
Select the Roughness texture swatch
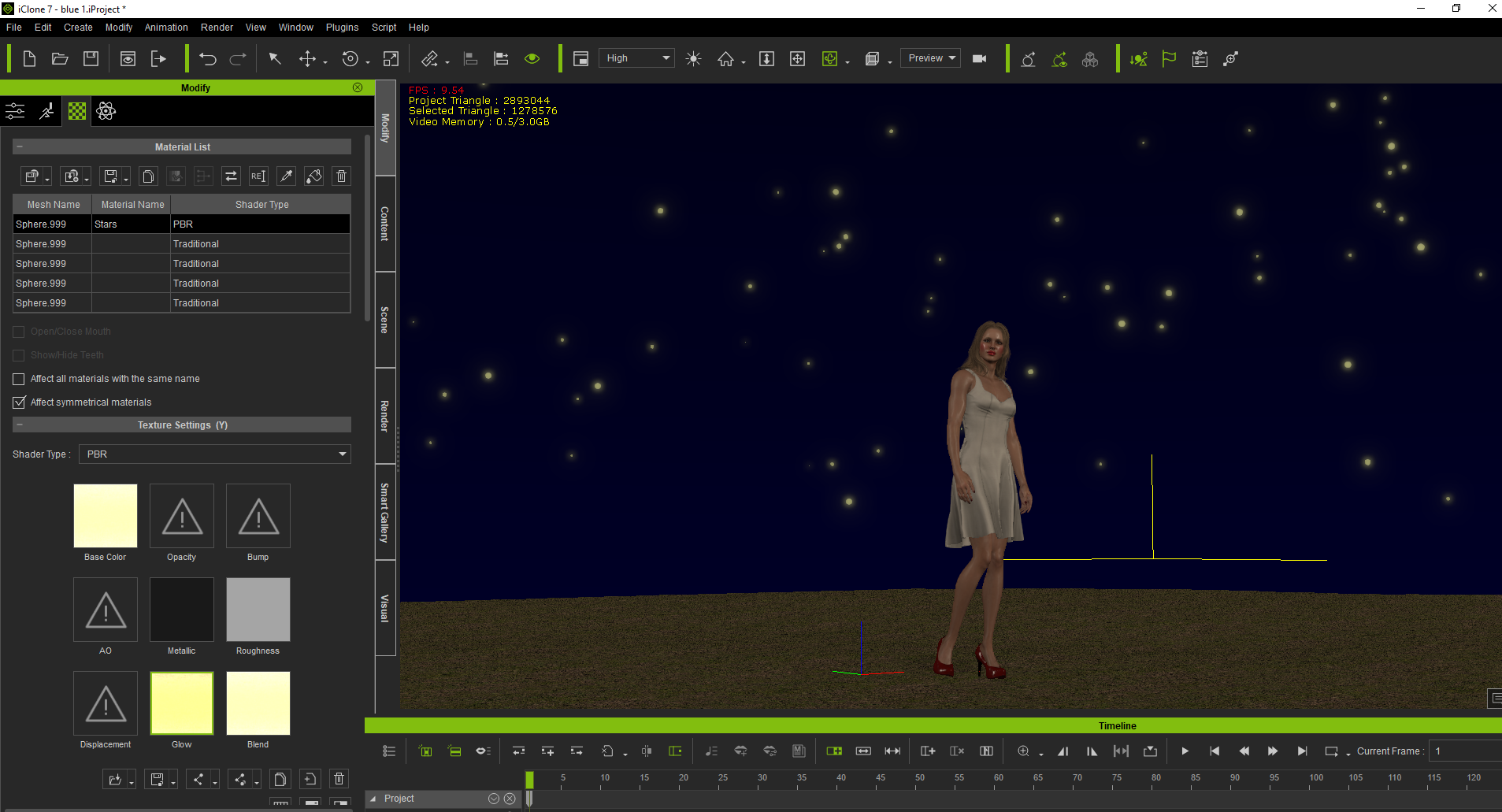click(x=258, y=610)
